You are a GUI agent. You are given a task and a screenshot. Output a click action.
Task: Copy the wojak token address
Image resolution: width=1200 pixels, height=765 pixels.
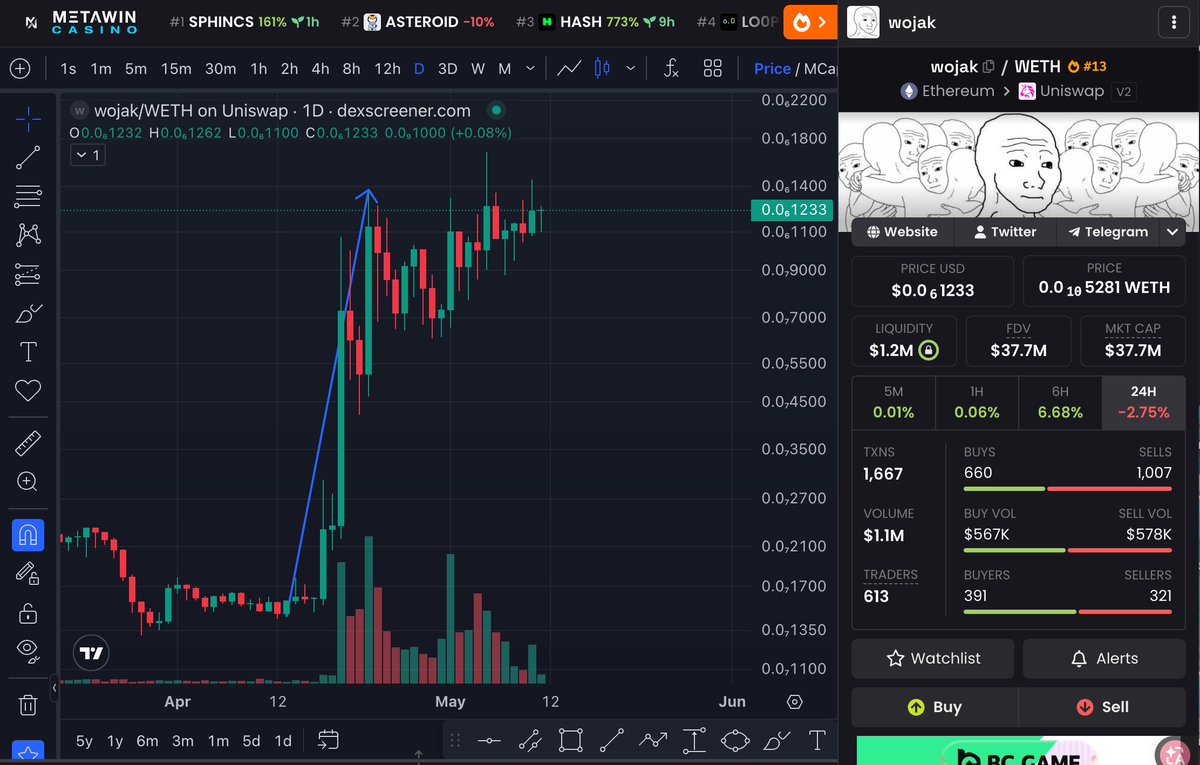[989, 66]
